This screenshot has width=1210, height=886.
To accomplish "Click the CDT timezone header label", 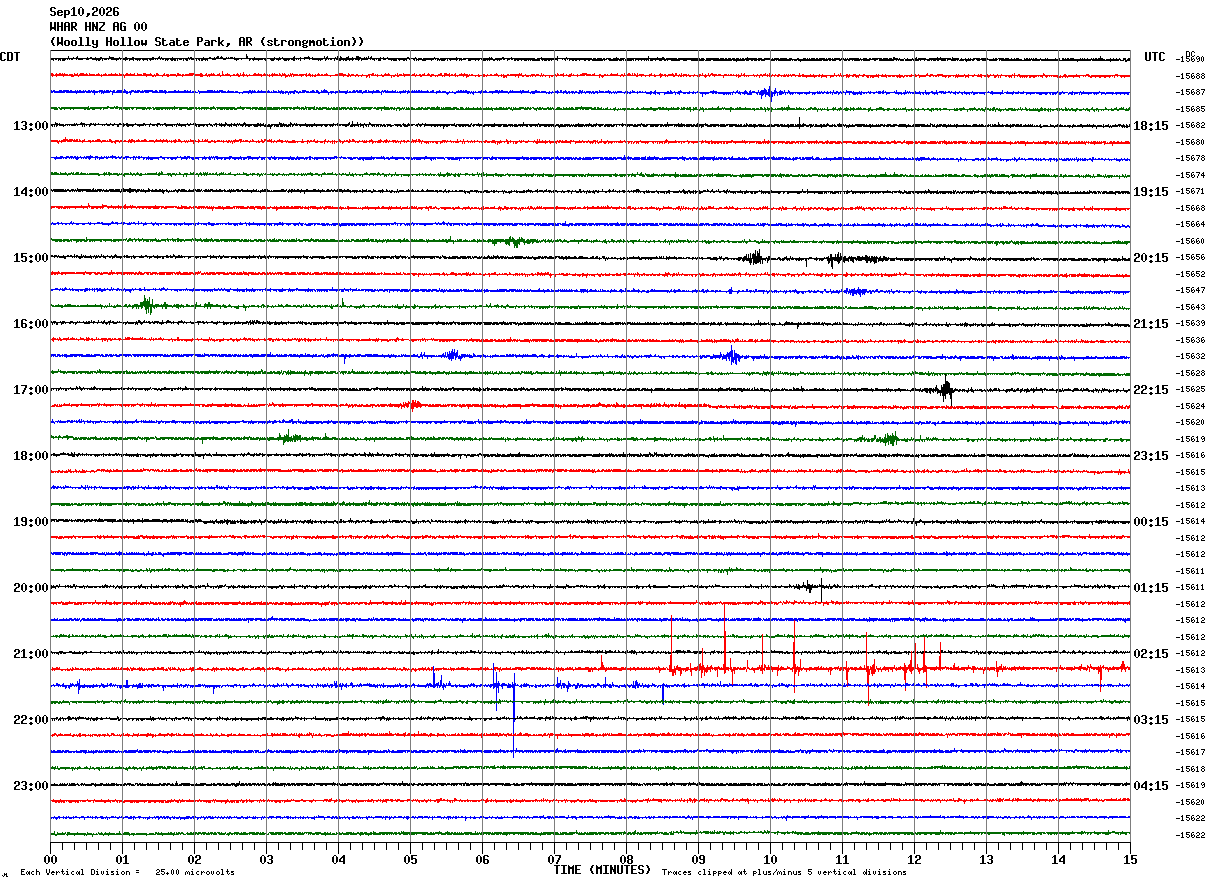I will click(10, 57).
